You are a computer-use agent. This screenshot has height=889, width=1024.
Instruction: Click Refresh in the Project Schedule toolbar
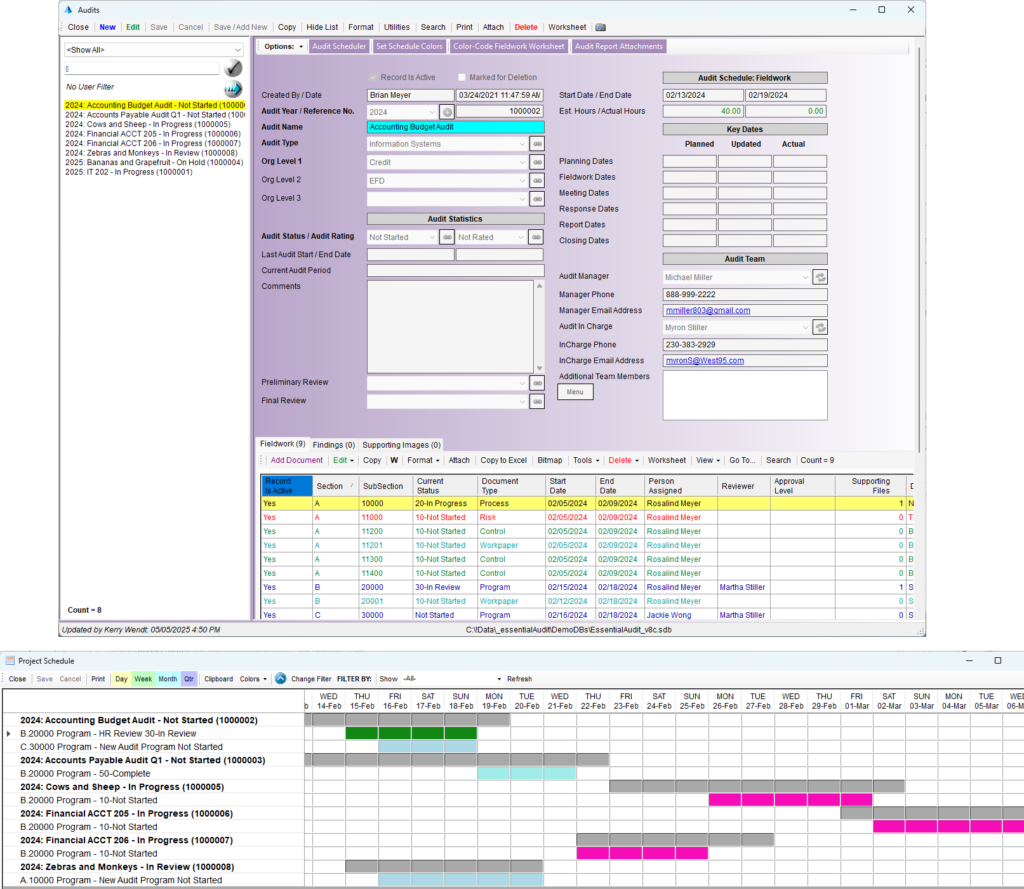tap(519, 679)
